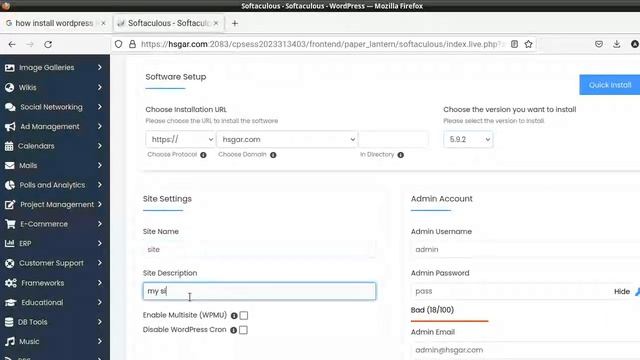Open the https:// protocol dropdown
This screenshot has height=360, width=640.
point(180,140)
